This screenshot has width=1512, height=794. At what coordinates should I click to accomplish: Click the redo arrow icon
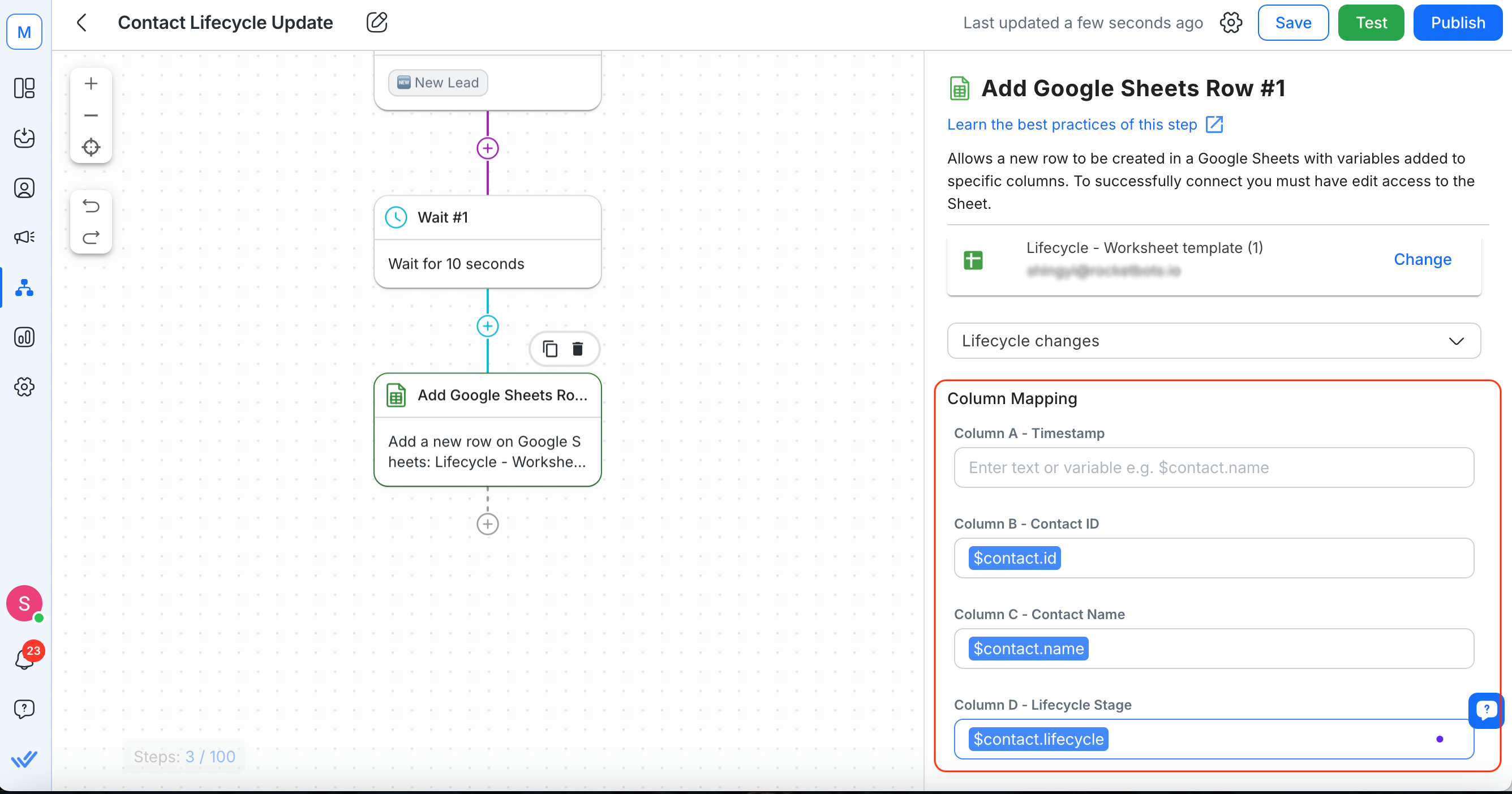point(91,238)
